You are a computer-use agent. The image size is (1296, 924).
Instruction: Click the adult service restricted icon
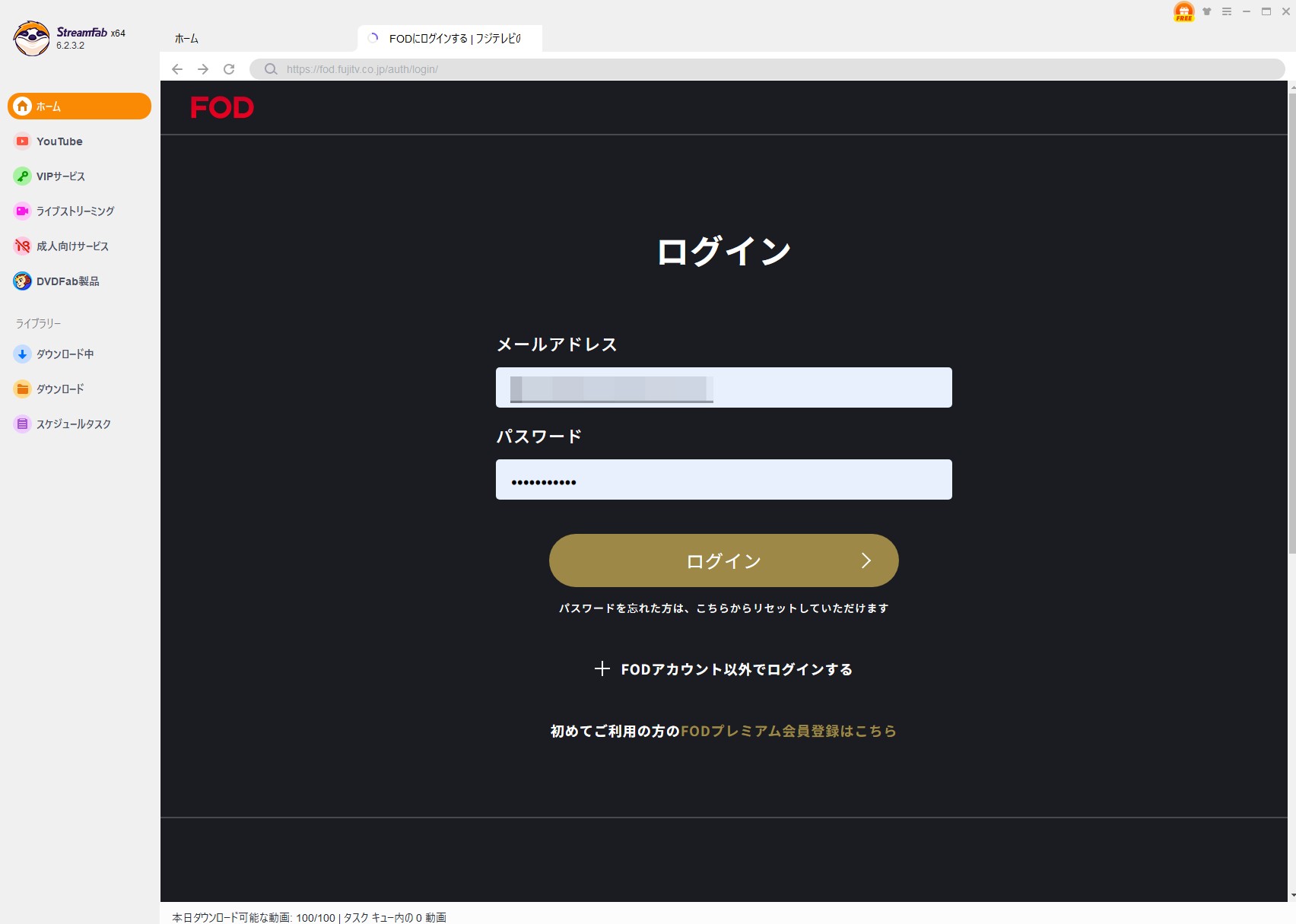pos(23,246)
